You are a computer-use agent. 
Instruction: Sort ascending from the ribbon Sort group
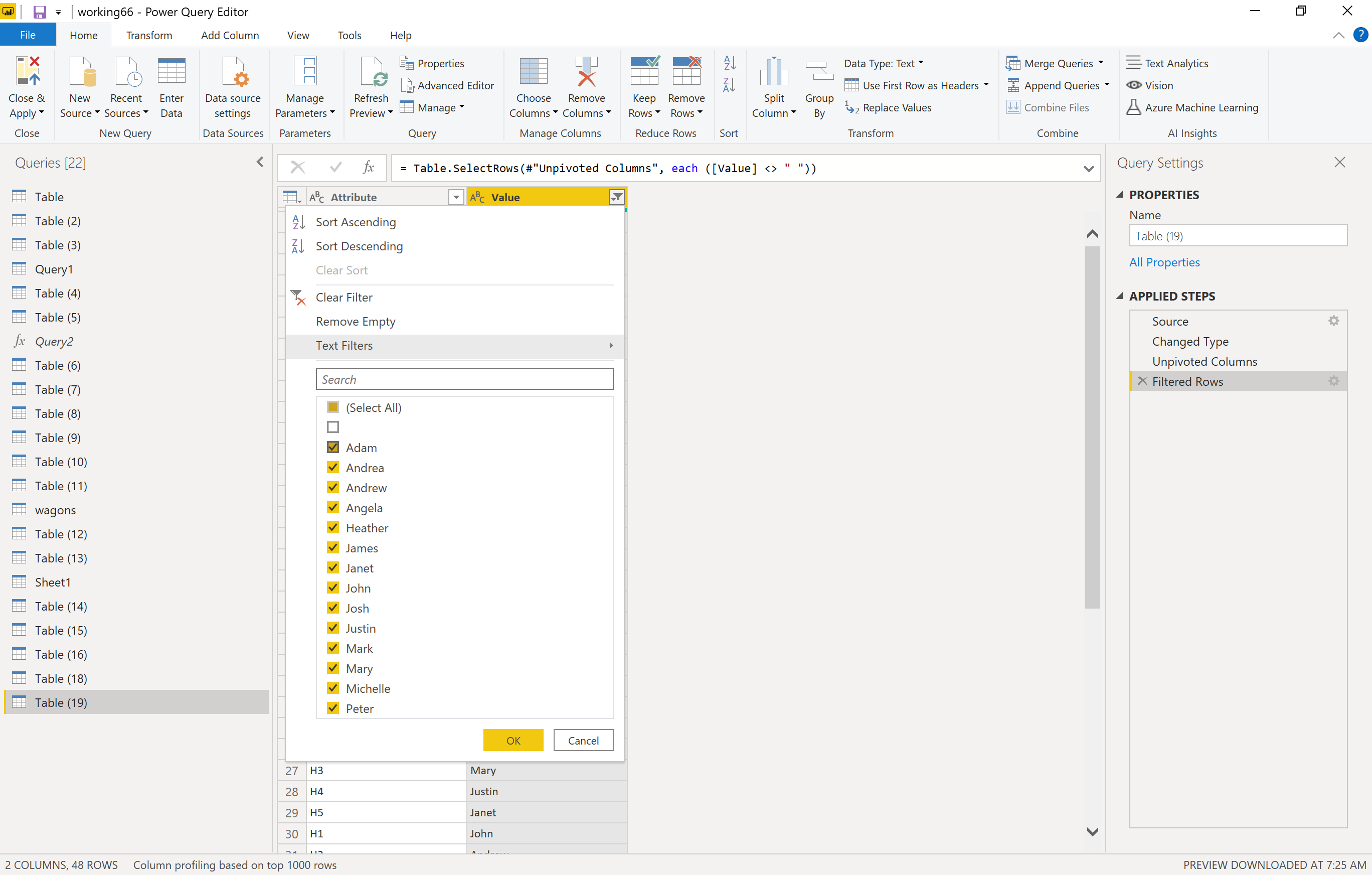729,63
